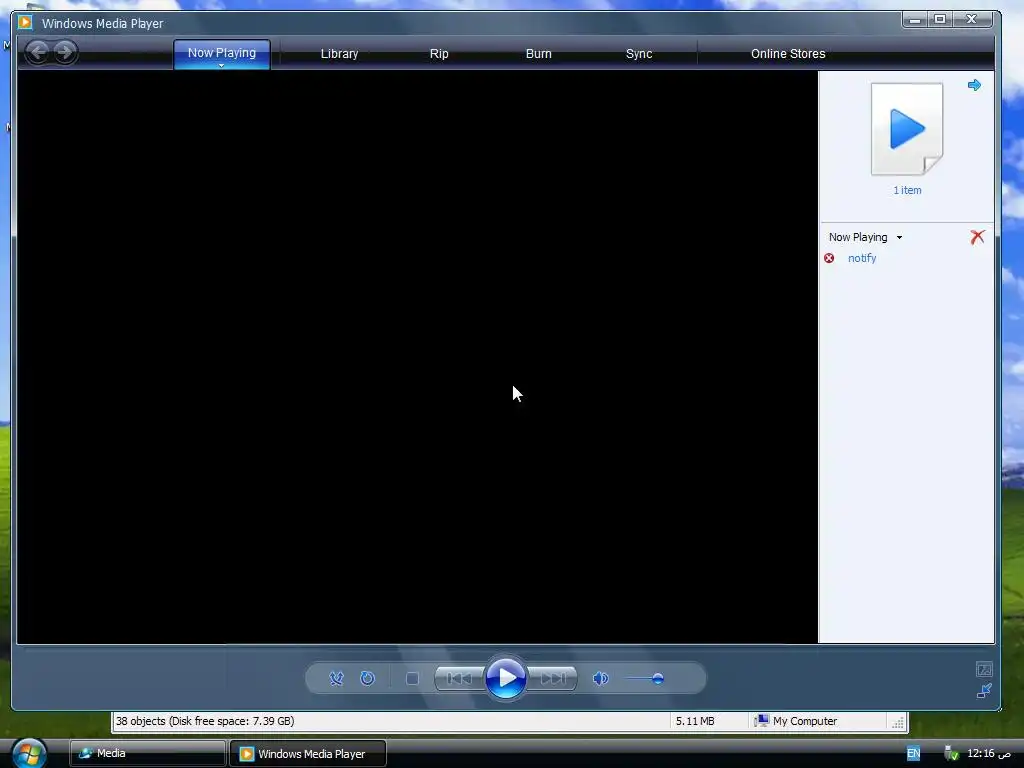Click 5.11 MB in Media status bar

pos(695,721)
